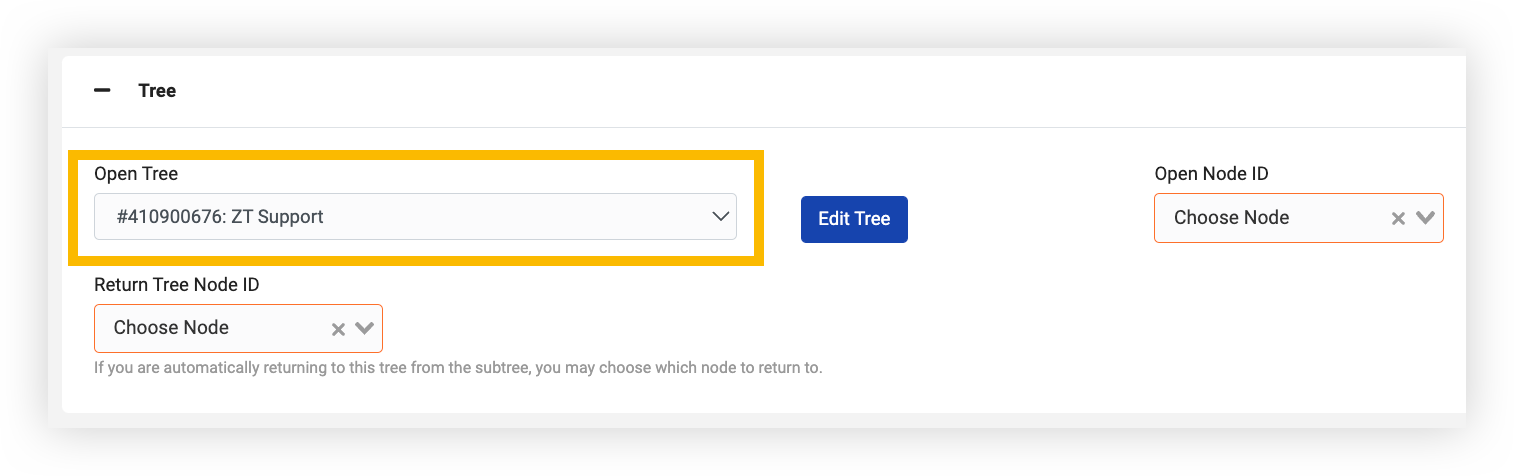Collapse the Tree section using minus icon
Viewport: 1514px width, 476px height.
102,90
